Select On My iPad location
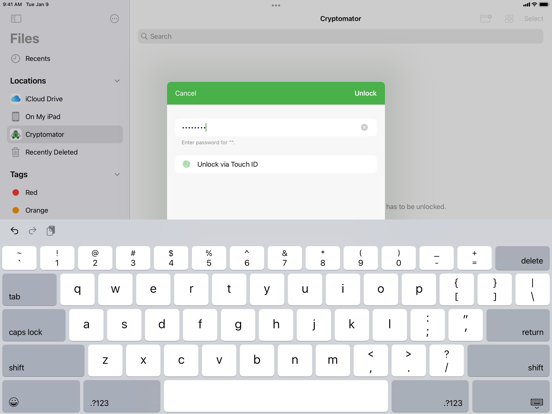Screen dimensions: 552x414 pos(65,117)
